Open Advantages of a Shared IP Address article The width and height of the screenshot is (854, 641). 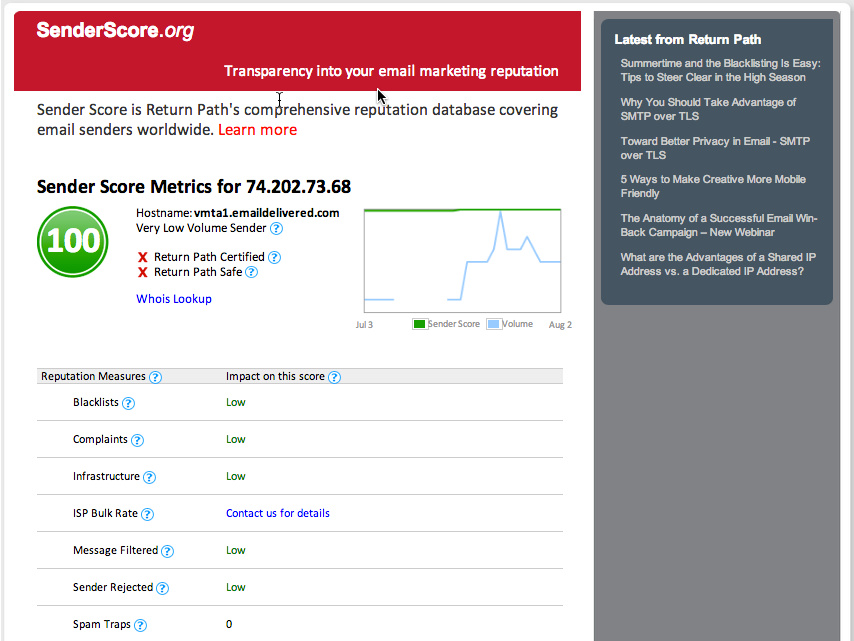click(718, 264)
